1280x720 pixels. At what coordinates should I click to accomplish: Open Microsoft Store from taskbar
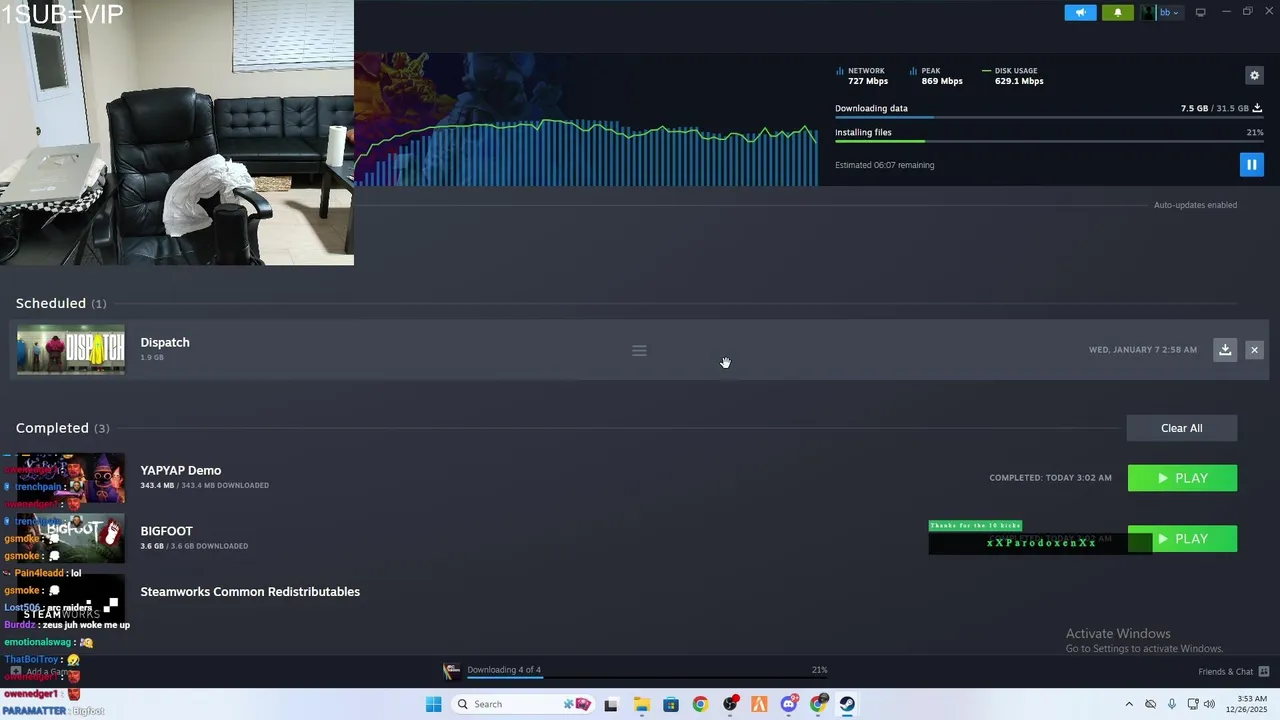[671, 704]
